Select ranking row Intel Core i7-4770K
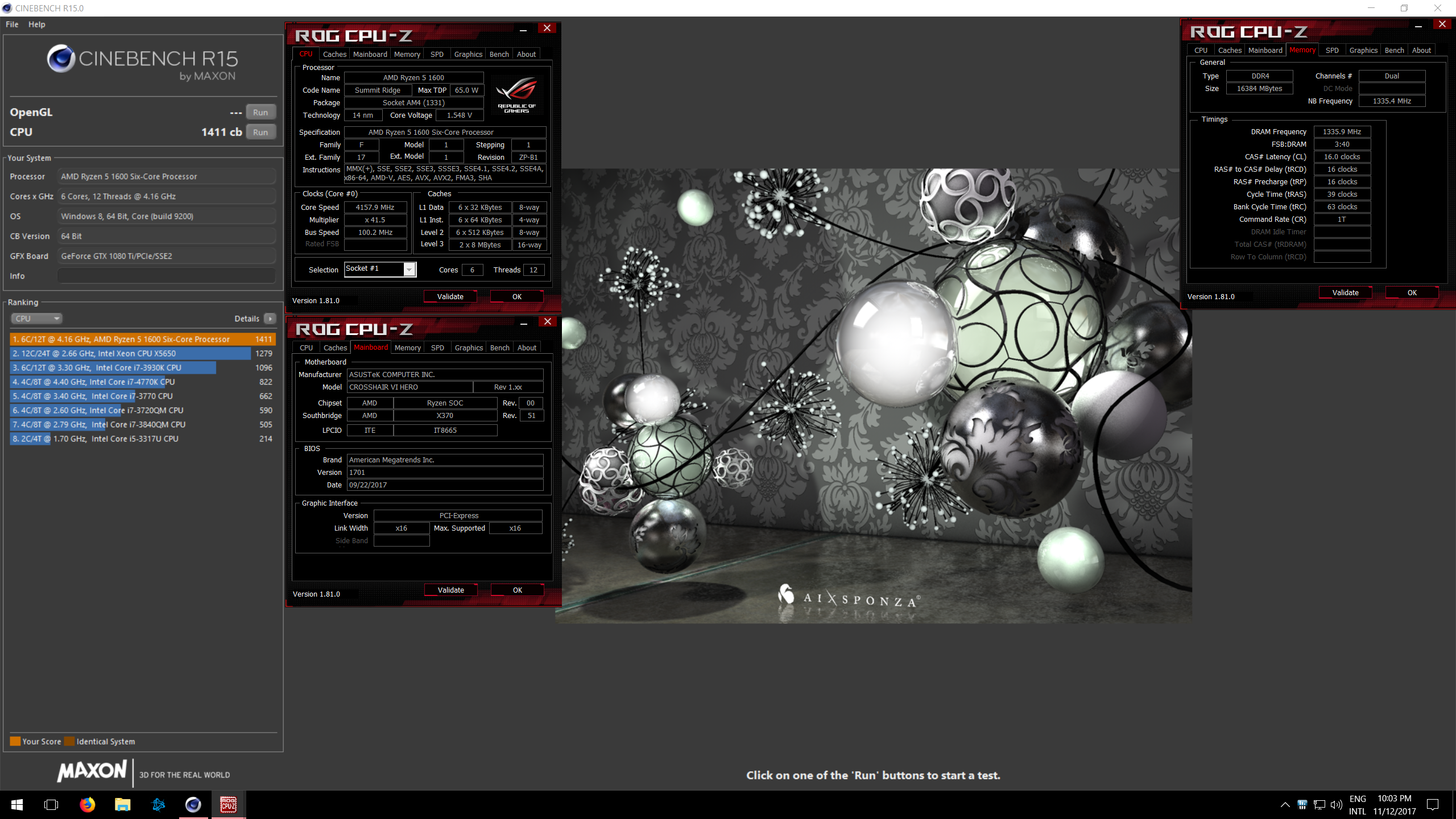 [143, 382]
